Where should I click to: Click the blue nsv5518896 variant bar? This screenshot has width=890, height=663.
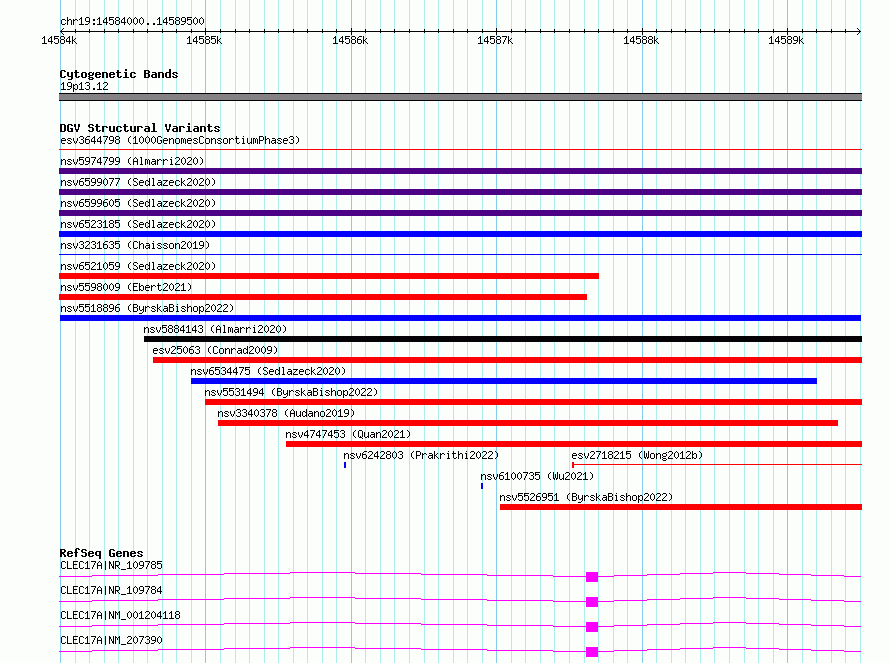[x=460, y=318]
